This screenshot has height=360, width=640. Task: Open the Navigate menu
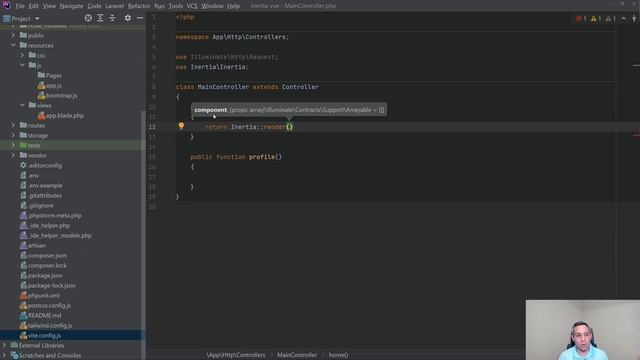(x=71, y=6)
